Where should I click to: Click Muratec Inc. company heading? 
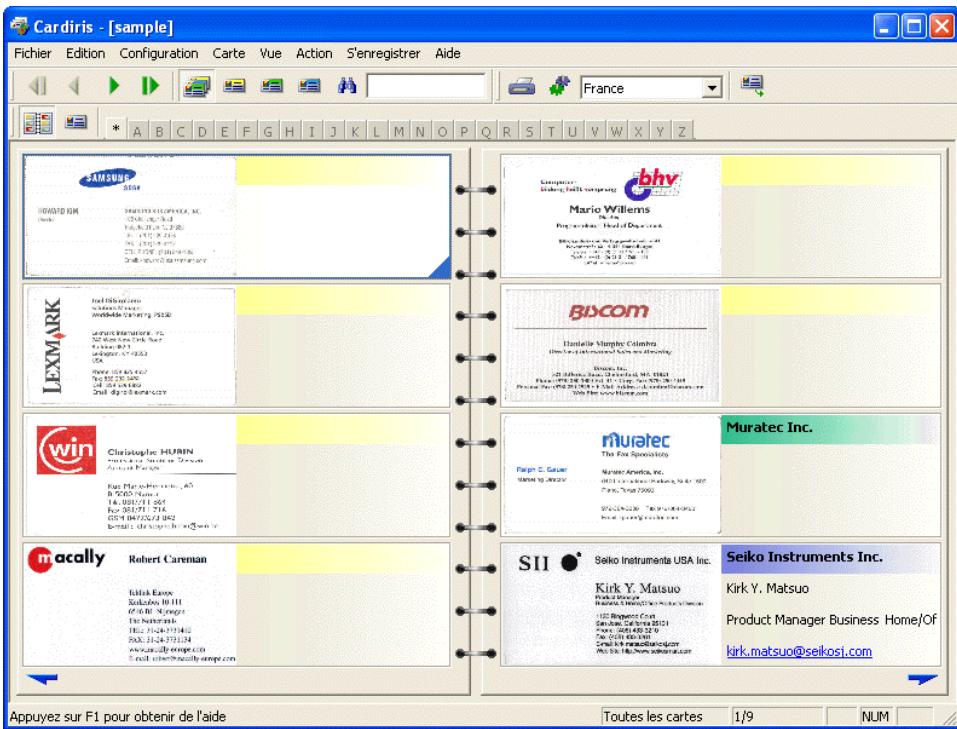pyautogui.click(x=769, y=427)
